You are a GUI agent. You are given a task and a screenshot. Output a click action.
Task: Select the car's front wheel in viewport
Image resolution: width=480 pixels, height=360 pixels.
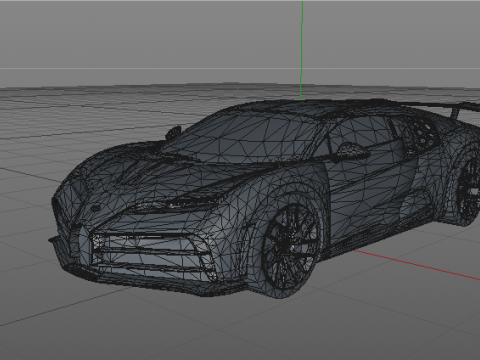pyautogui.click(x=289, y=248)
